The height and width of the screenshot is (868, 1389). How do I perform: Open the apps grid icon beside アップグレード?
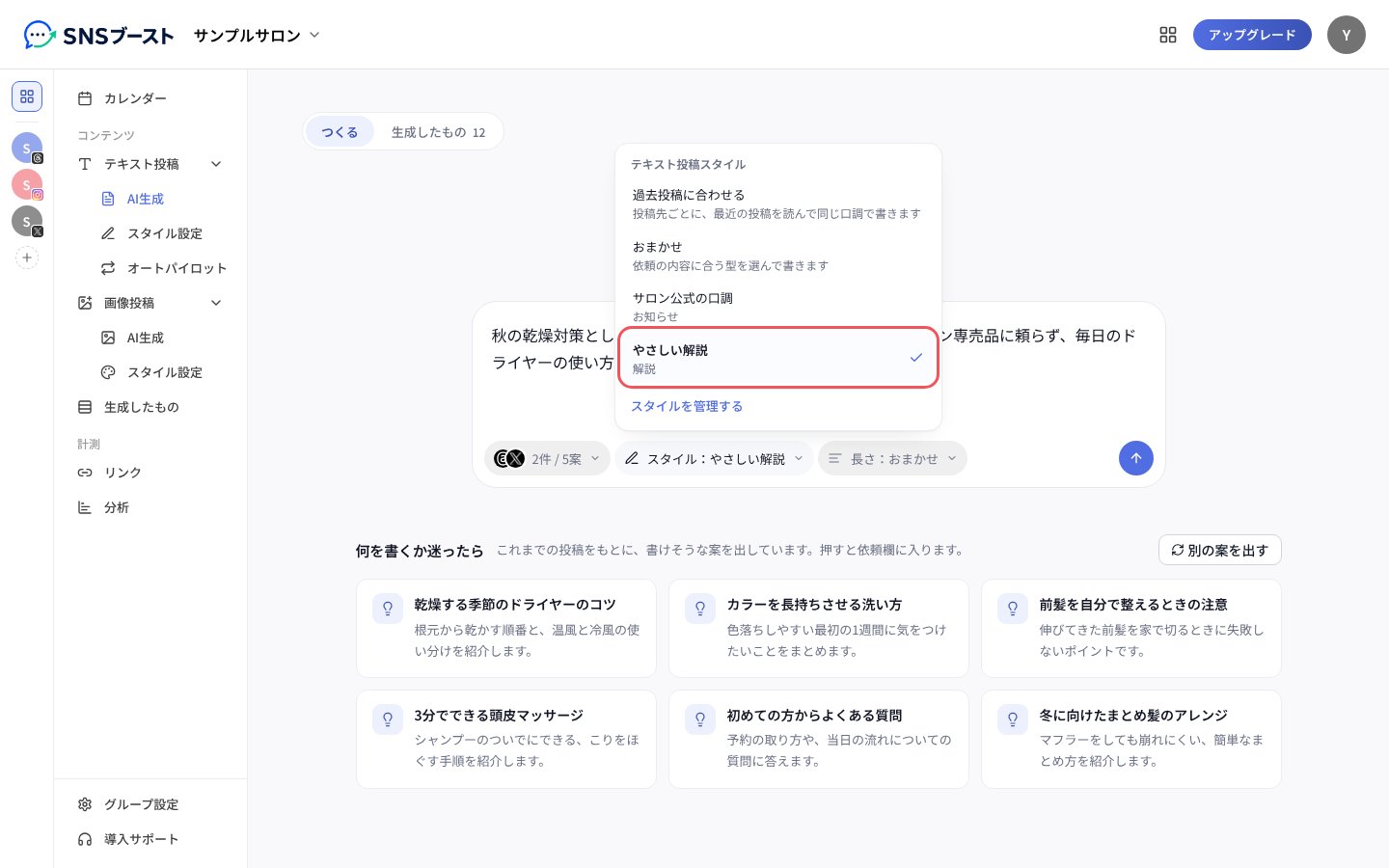[1168, 35]
